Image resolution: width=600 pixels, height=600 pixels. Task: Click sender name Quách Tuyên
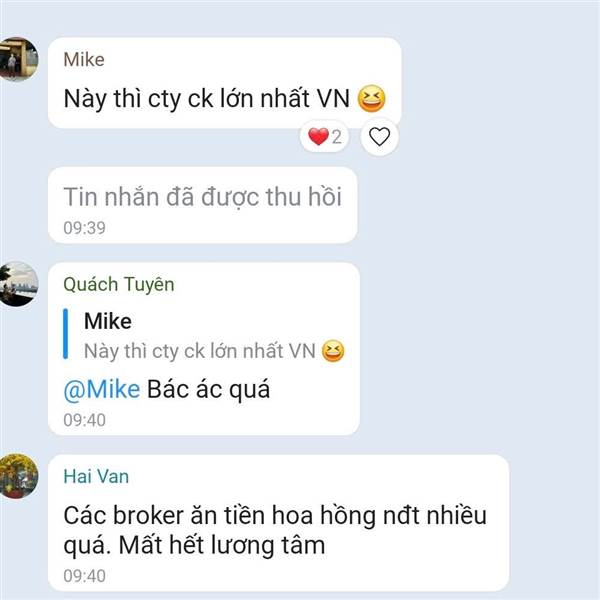(119, 284)
